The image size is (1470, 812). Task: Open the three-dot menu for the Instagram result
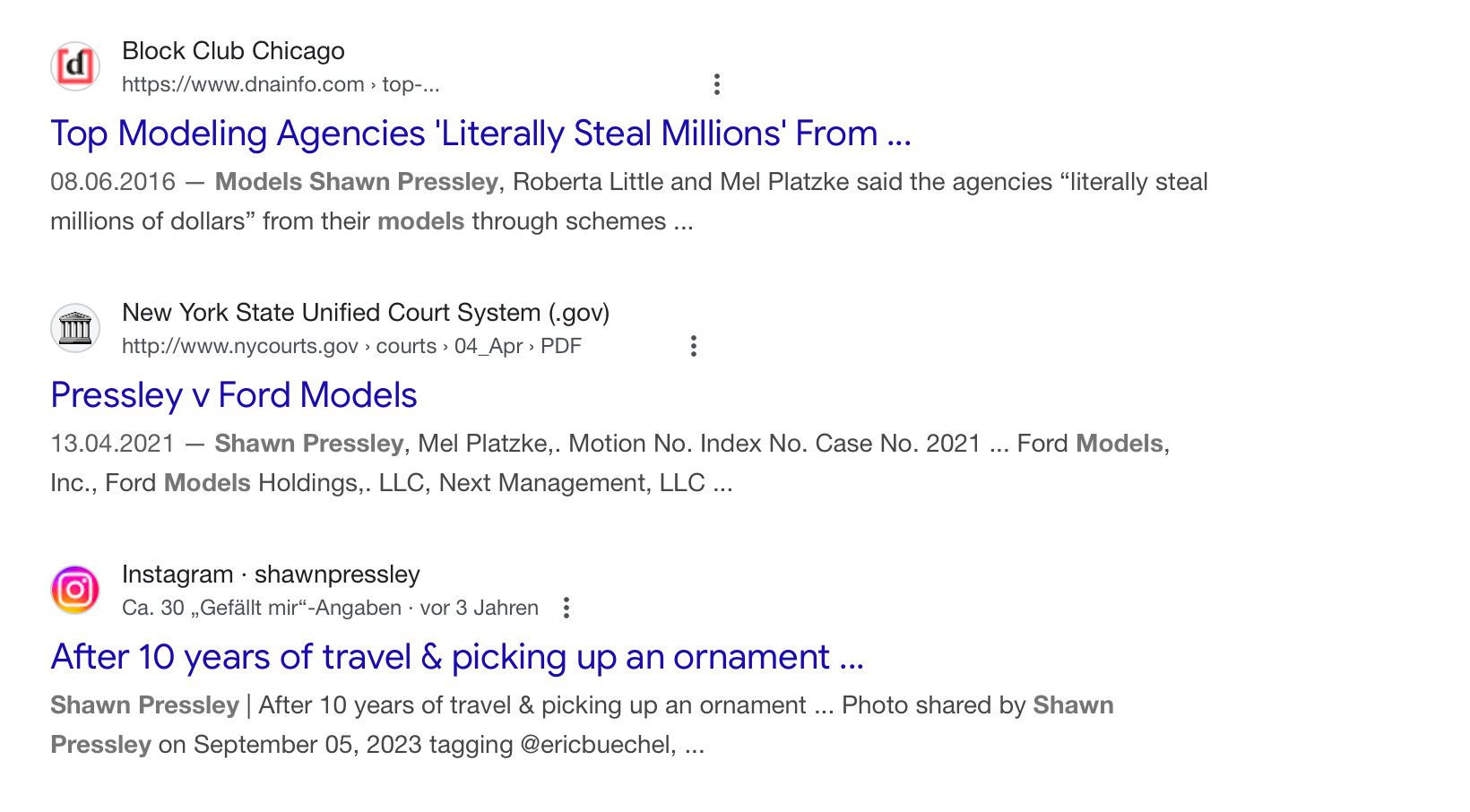click(x=566, y=608)
